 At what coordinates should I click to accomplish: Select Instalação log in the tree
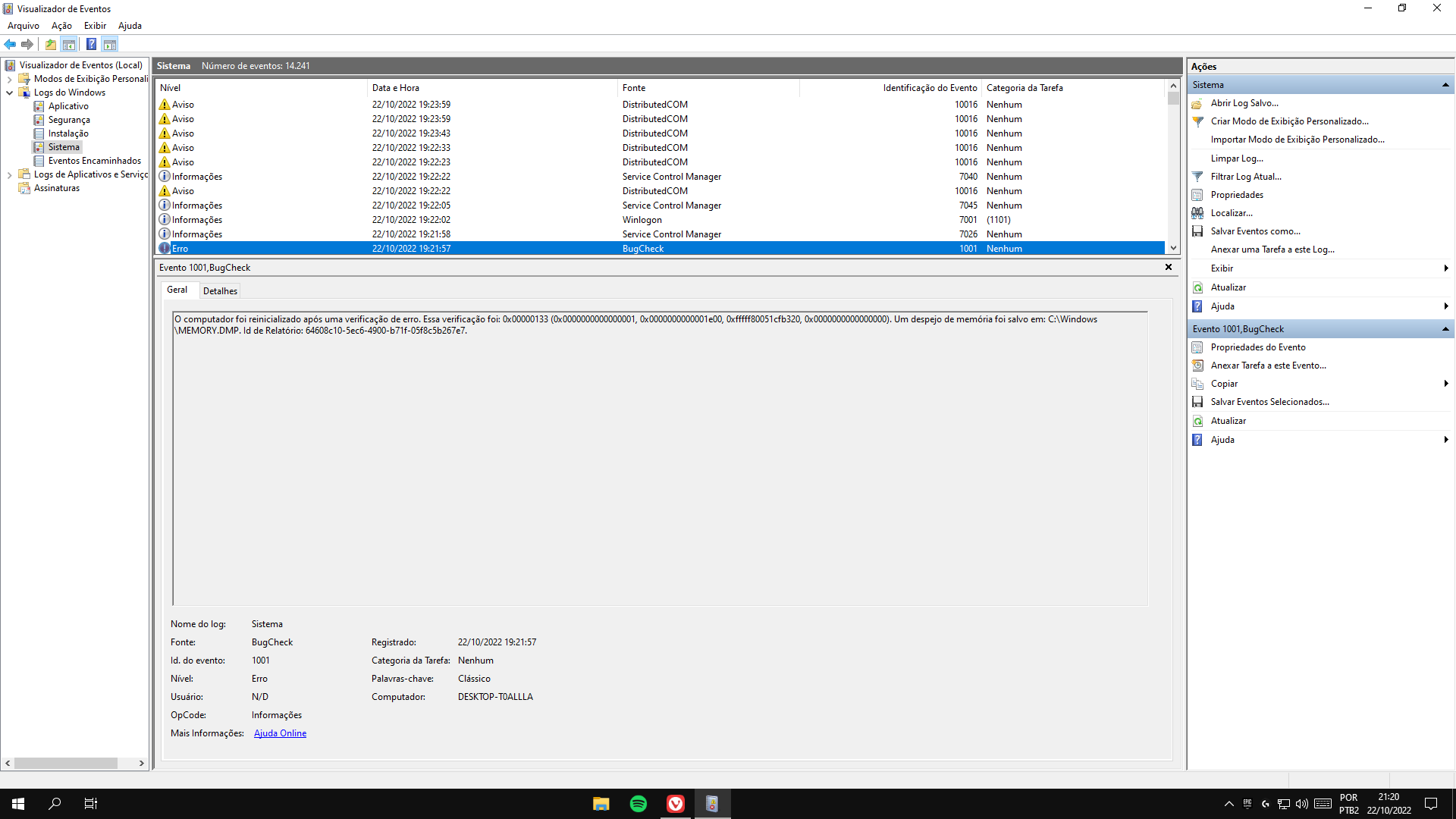68,133
